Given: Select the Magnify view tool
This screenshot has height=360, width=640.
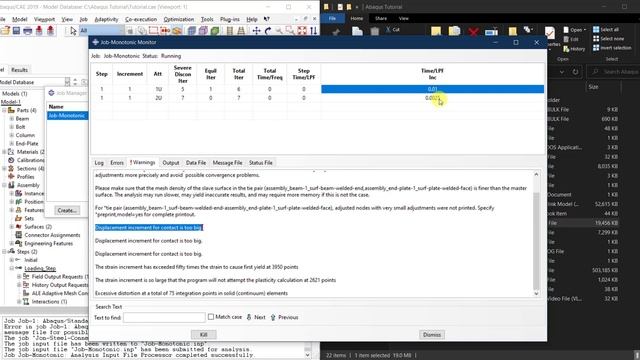Looking at the screenshot, I should coord(279,31).
